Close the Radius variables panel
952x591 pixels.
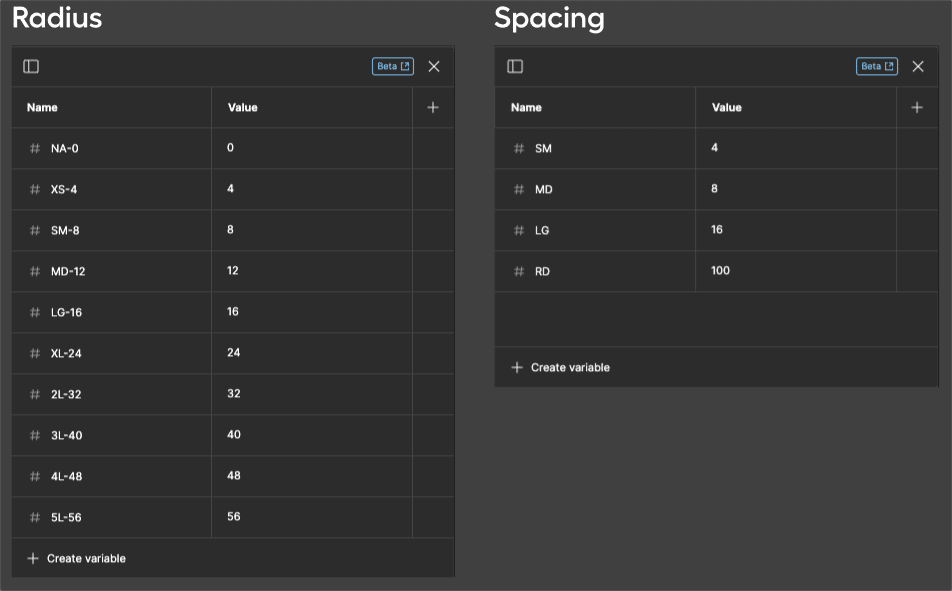(434, 66)
